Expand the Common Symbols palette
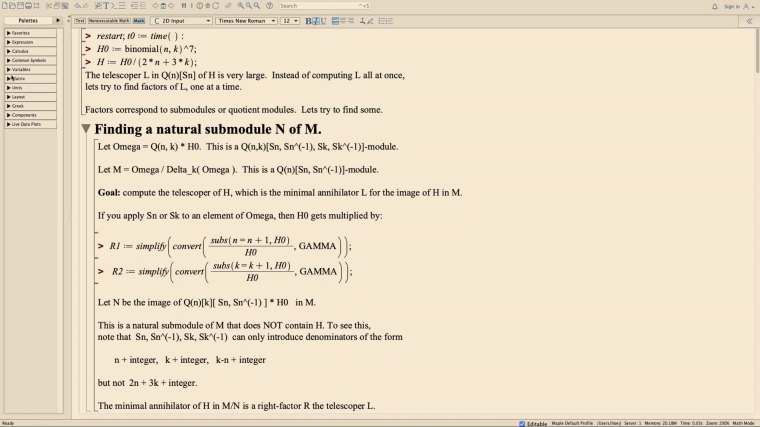 point(31,60)
